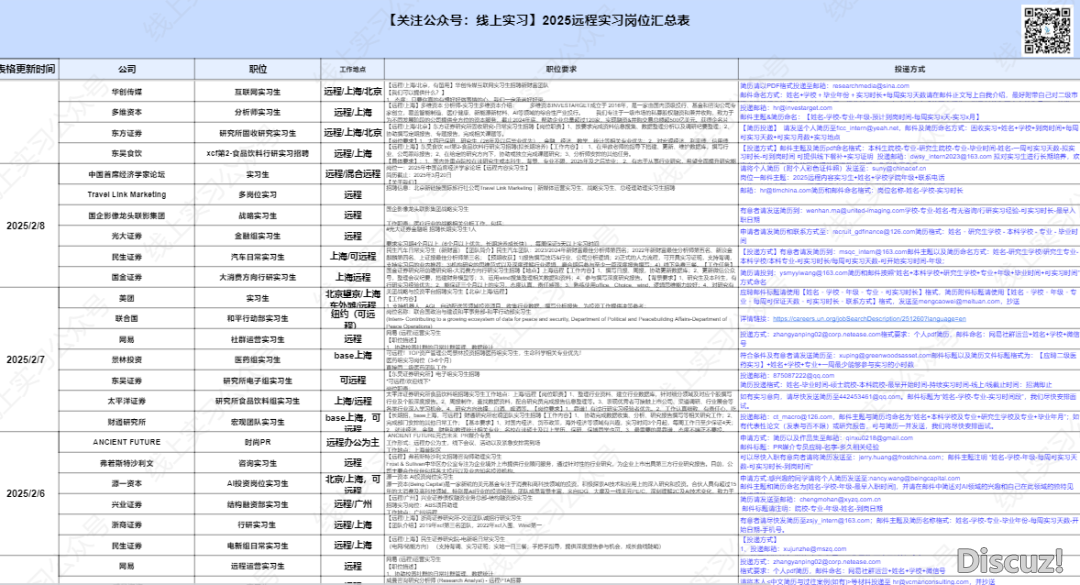Click position cell 汽车日常实习生
Viewport: 1080px width, 585px height.
pos(258,257)
